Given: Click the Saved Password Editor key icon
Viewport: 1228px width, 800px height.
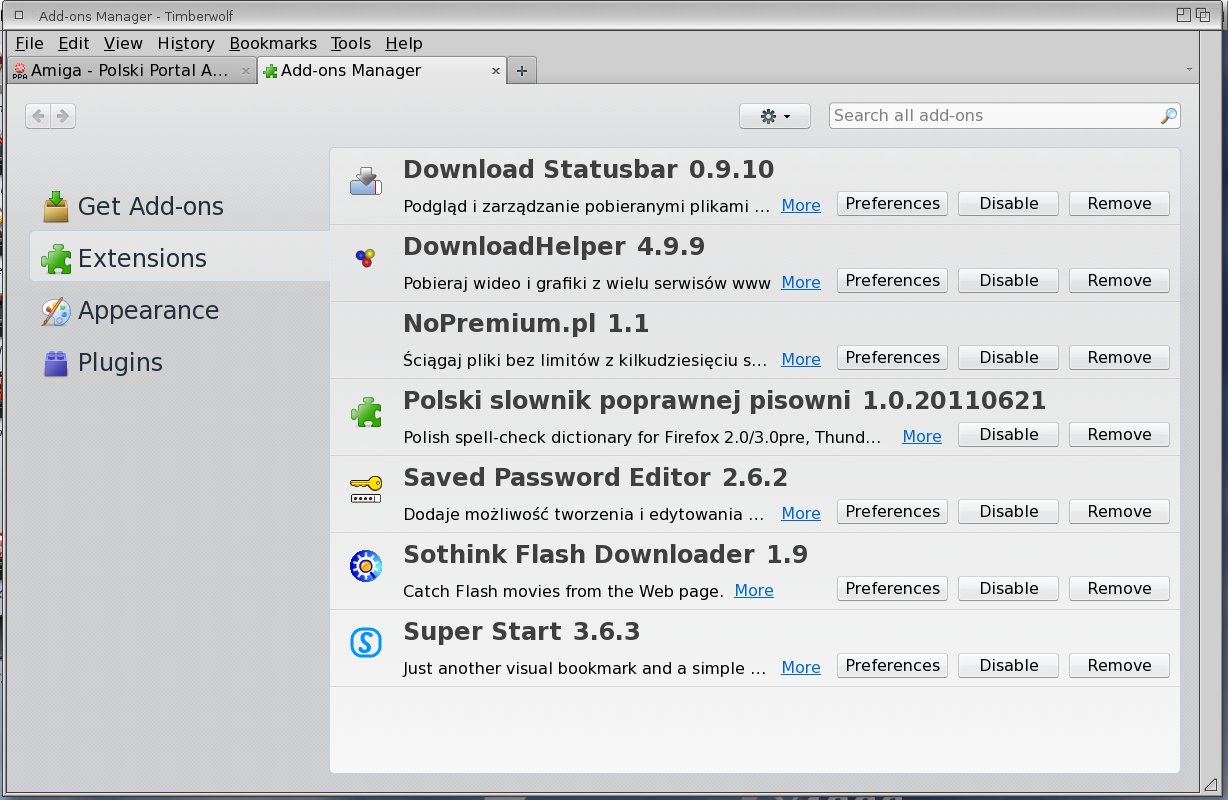Looking at the screenshot, I should [366, 489].
